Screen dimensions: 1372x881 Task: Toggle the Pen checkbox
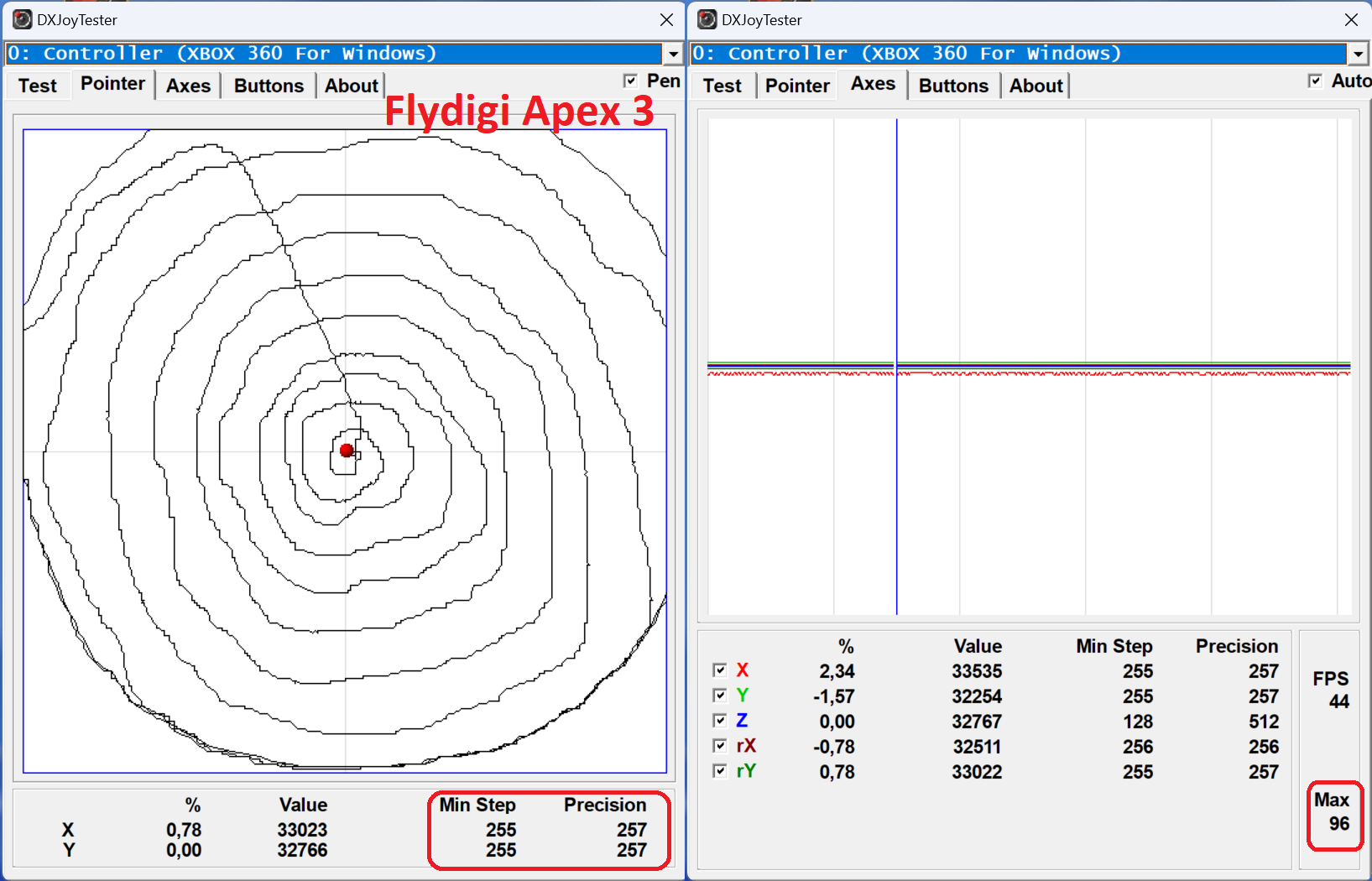point(631,81)
